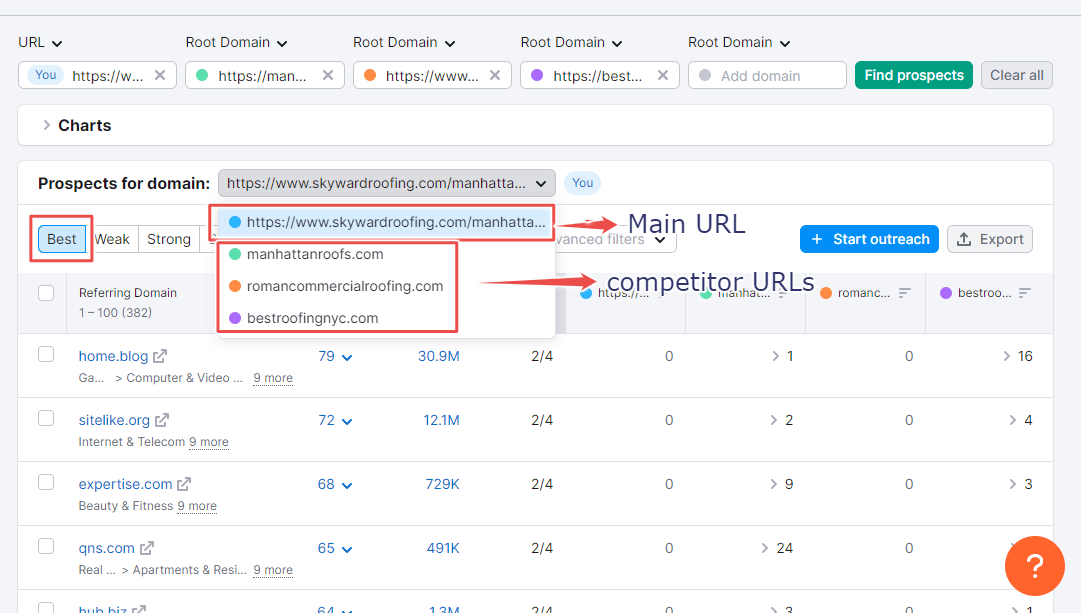Open external link icon for qns.com
The image size is (1081, 613).
coord(147,548)
